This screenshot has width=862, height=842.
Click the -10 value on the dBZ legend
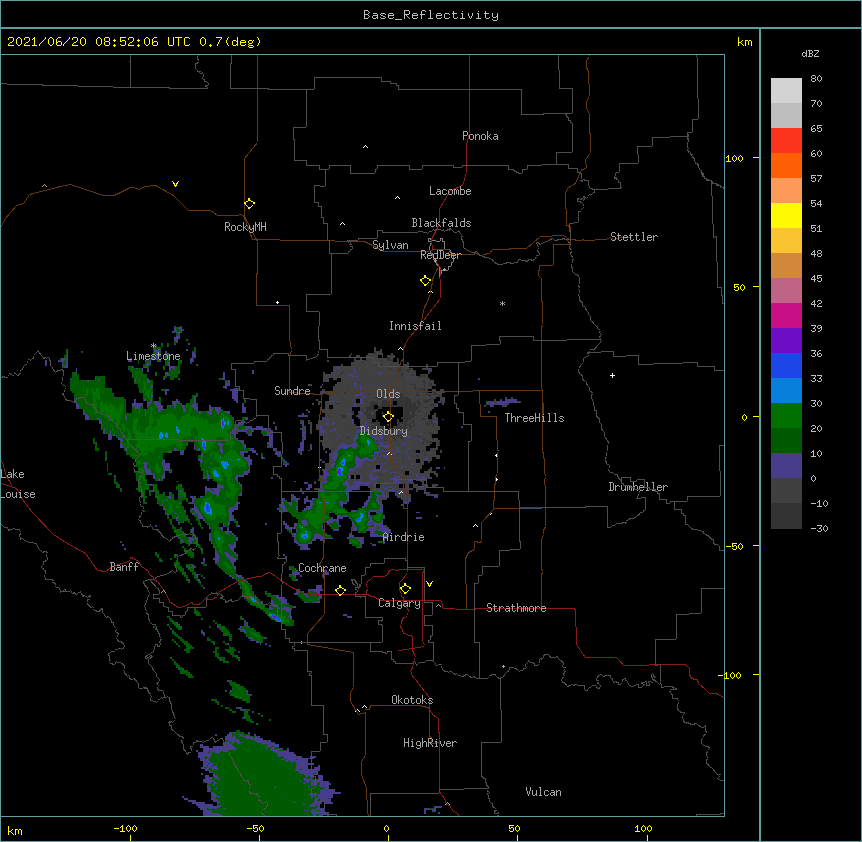coord(819,503)
